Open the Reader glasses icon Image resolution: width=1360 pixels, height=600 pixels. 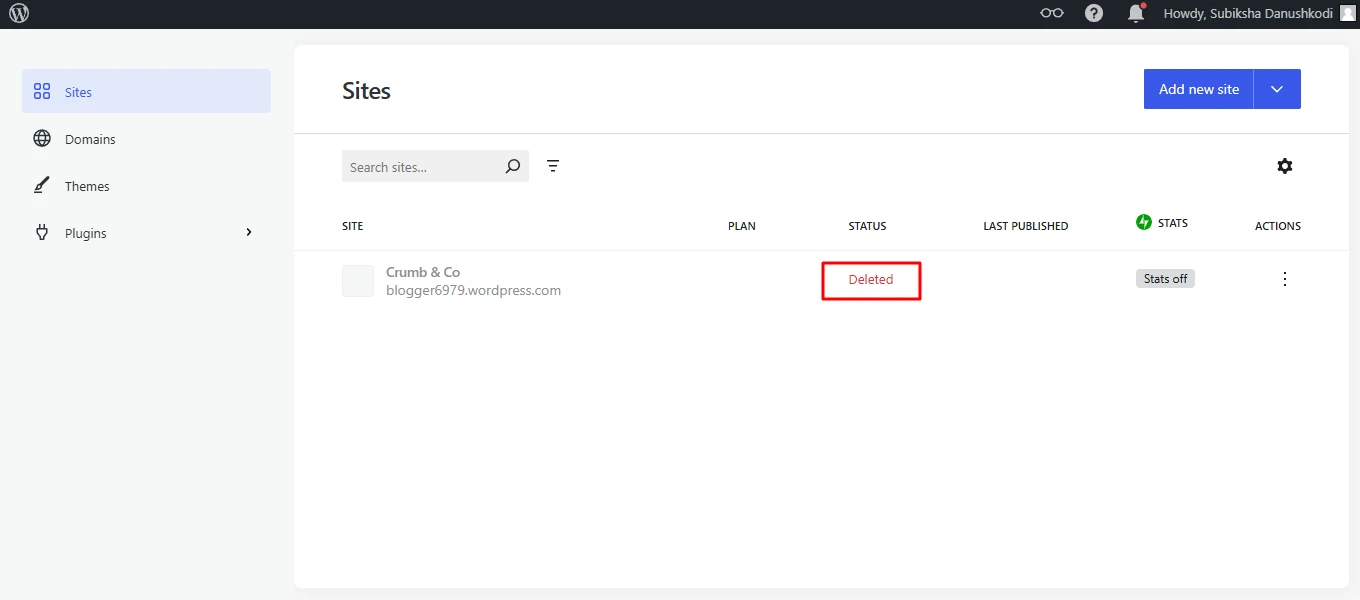click(1051, 14)
